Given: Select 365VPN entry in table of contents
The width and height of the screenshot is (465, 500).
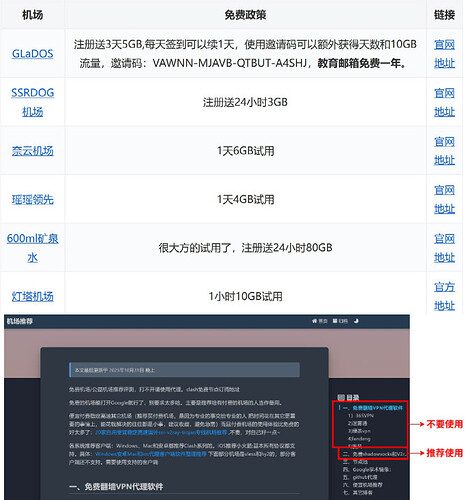Looking at the screenshot, I should (361, 416).
